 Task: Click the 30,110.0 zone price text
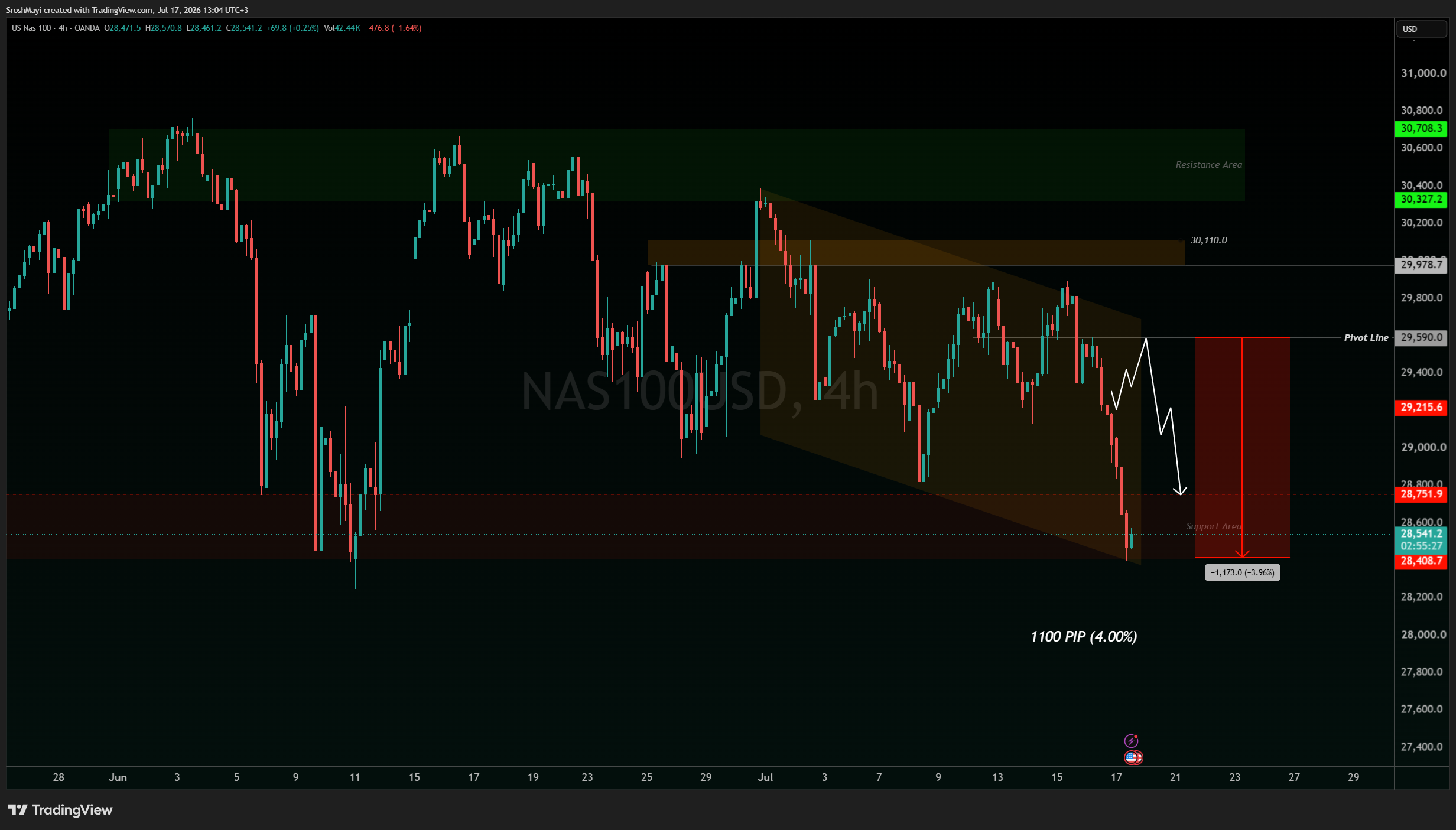click(x=1208, y=240)
